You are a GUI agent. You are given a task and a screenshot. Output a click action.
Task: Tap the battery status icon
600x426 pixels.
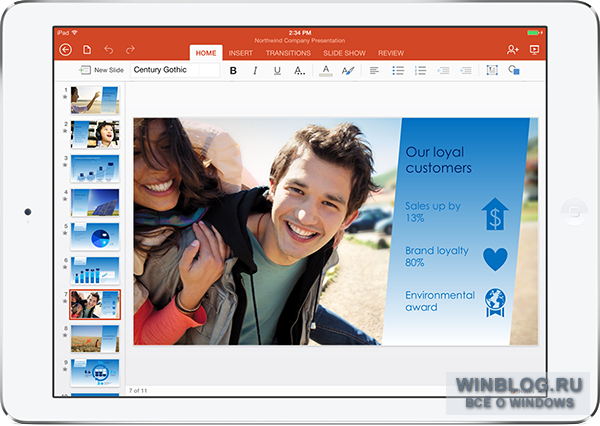[x=535, y=33]
